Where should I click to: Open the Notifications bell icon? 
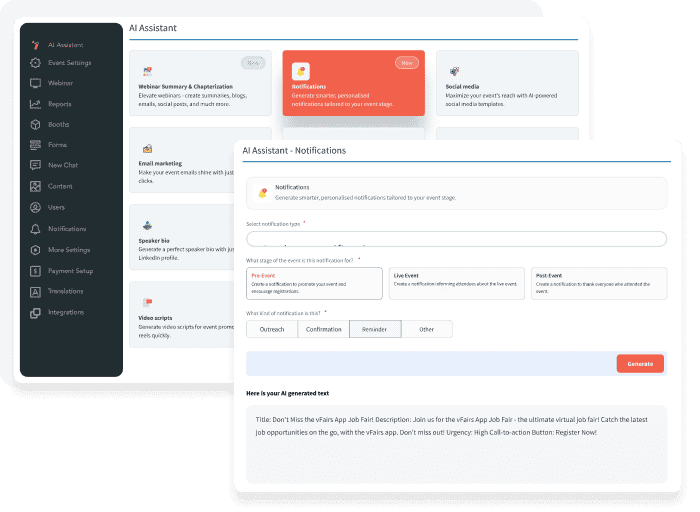(x=36, y=229)
